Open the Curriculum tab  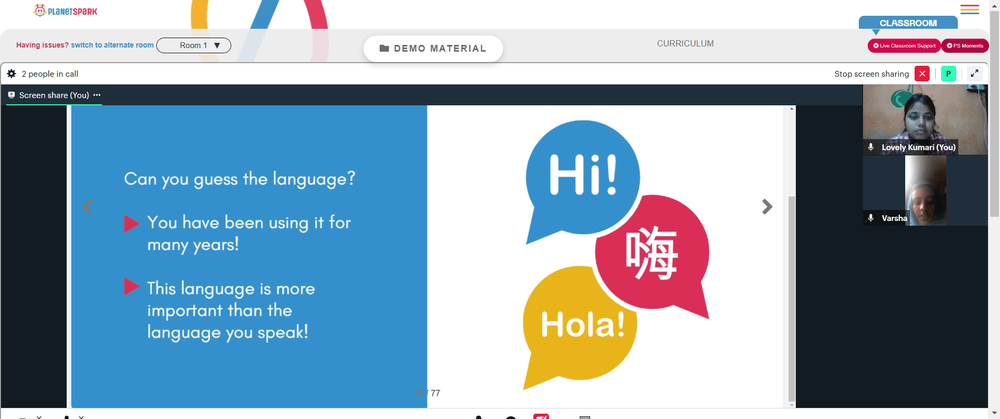(x=685, y=44)
